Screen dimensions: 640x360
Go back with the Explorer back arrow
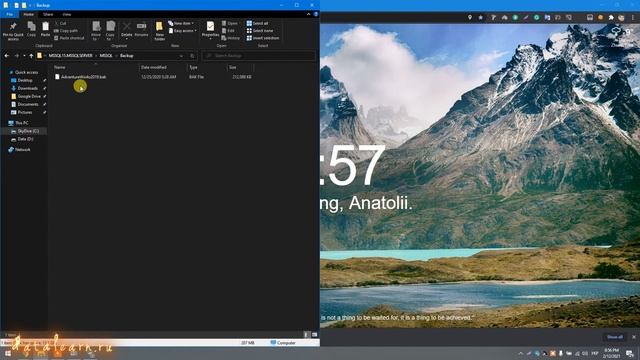(x=7, y=56)
